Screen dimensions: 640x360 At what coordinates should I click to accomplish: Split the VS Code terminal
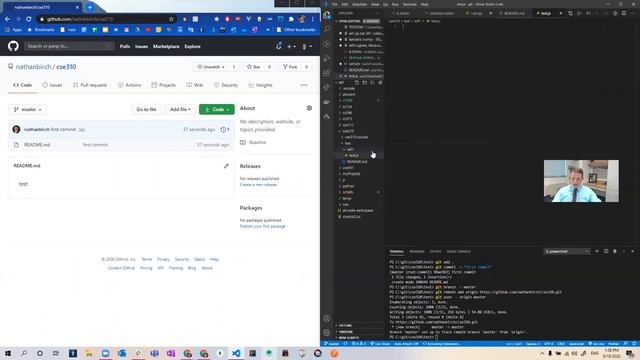tap(606, 251)
